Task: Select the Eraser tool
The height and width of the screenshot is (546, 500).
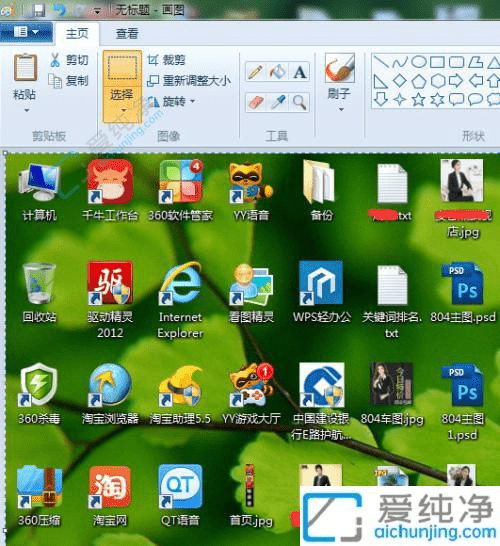Action: tap(255, 102)
